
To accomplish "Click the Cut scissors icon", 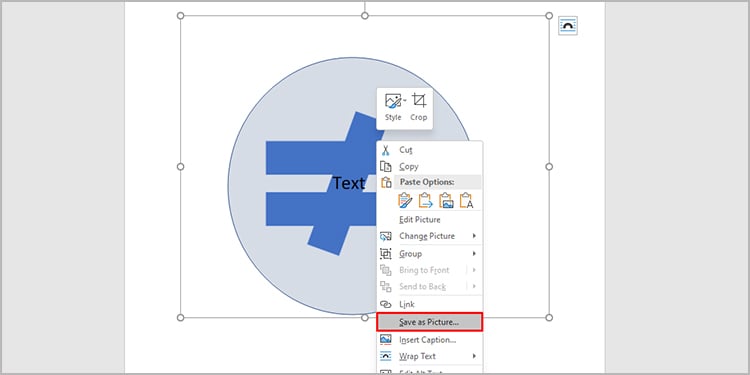I will coord(386,150).
